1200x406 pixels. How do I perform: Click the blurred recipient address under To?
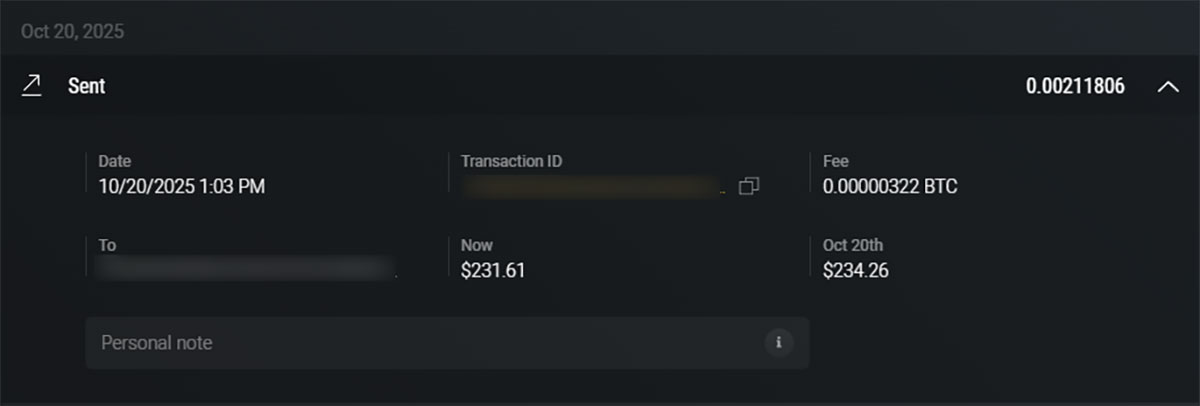click(x=246, y=269)
